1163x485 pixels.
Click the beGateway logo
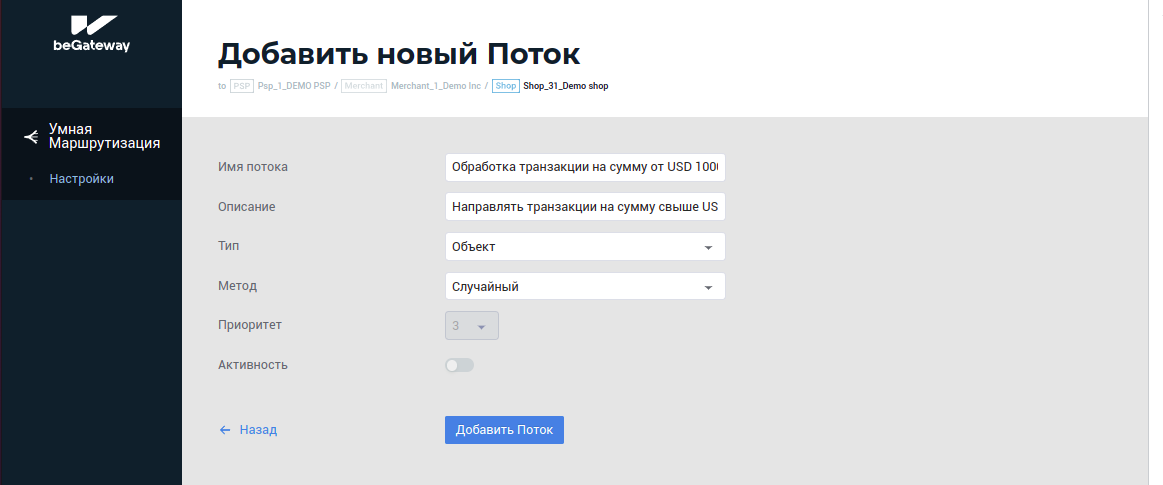point(91,33)
